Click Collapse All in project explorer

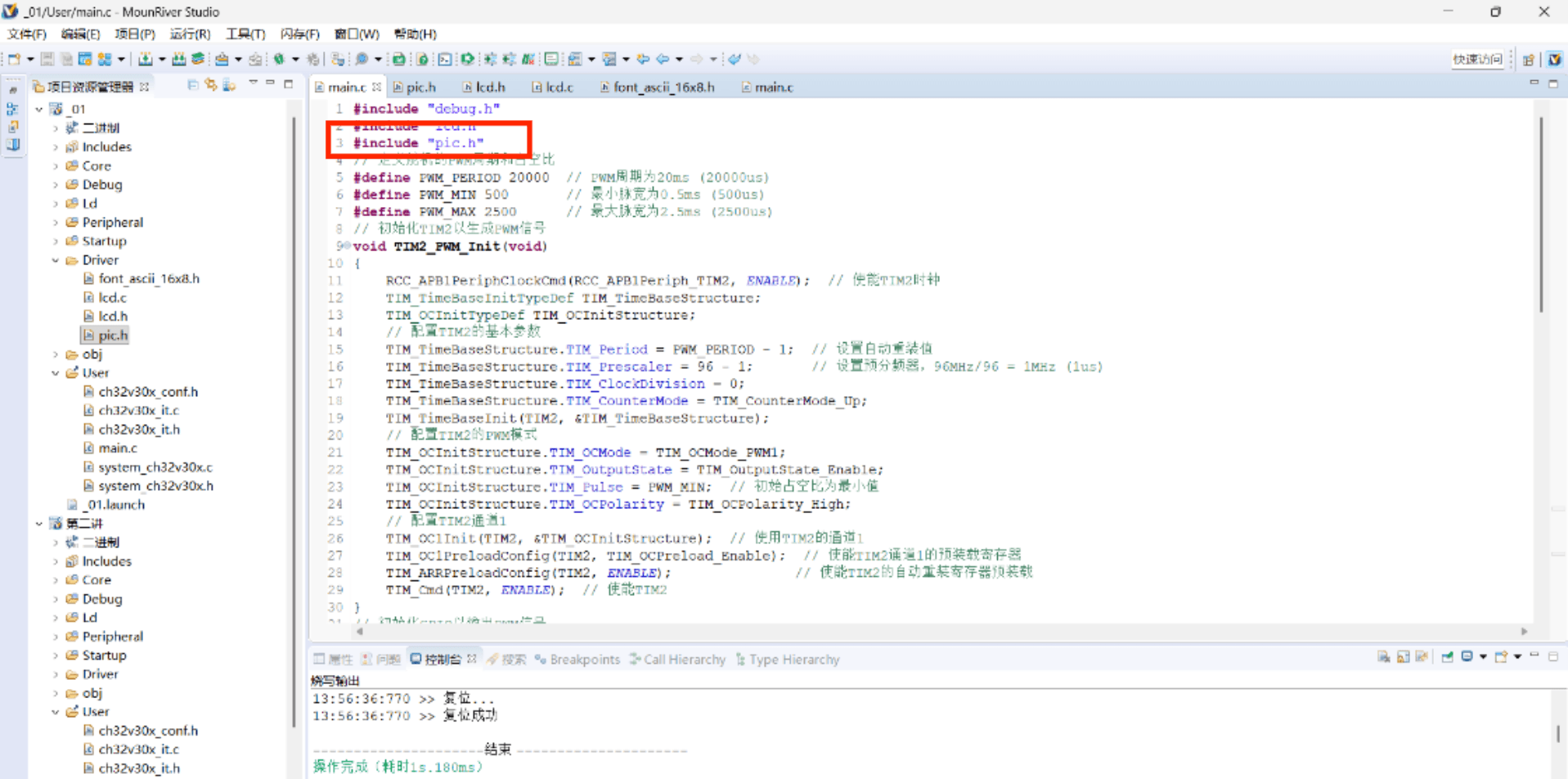(x=193, y=85)
